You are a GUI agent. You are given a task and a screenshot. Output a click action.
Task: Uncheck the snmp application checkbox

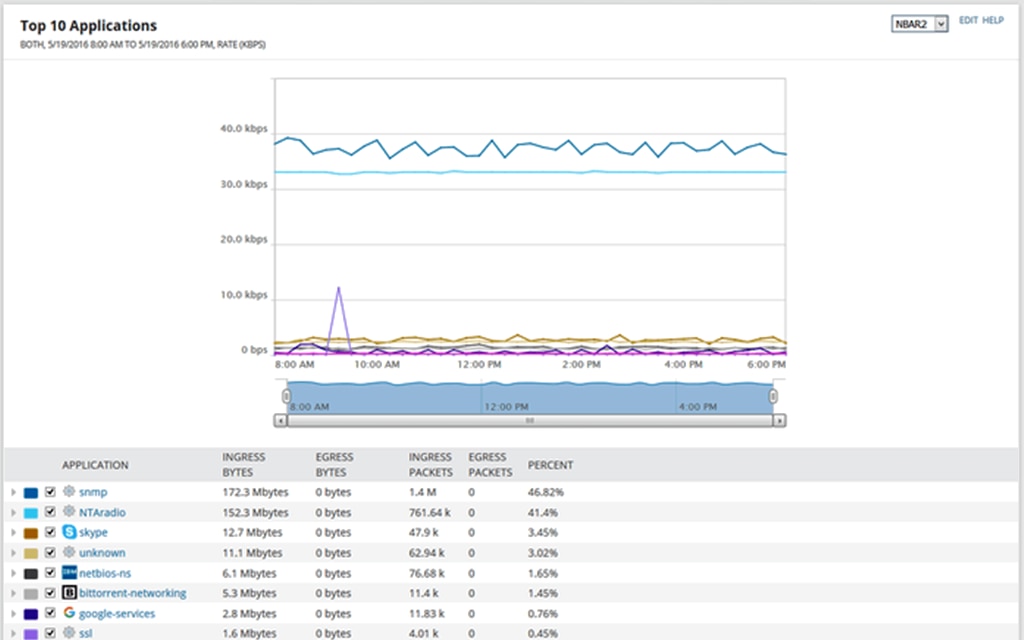(x=50, y=491)
